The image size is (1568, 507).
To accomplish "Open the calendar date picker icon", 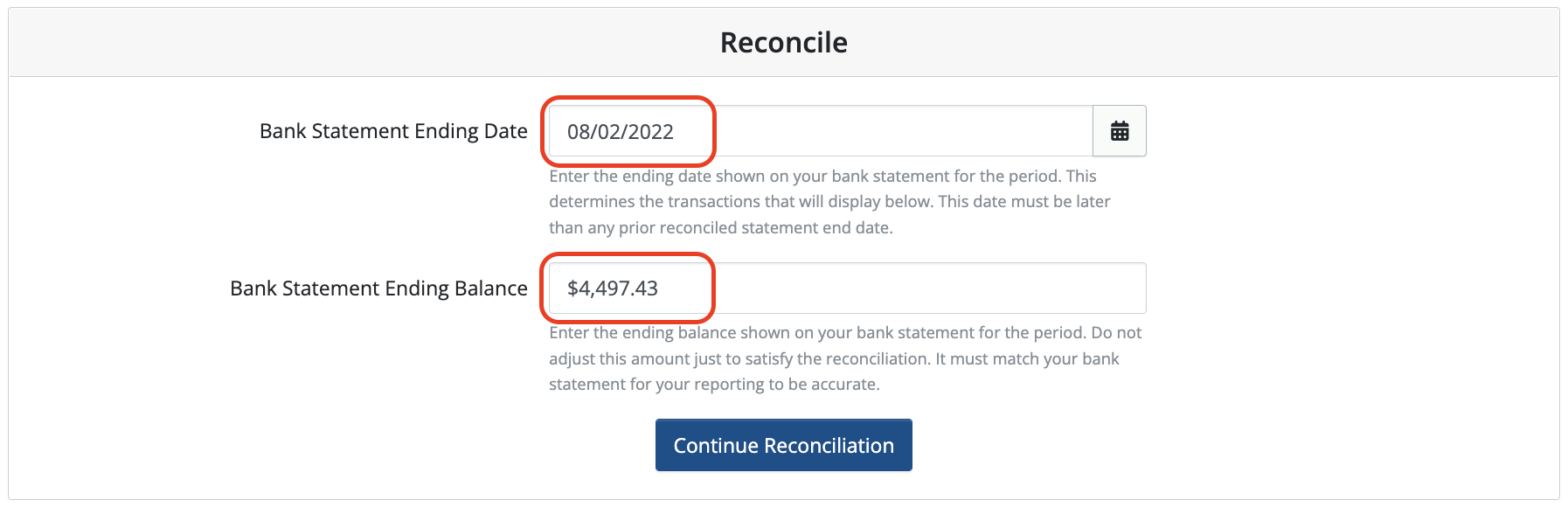I will [x=1120, y=131].
